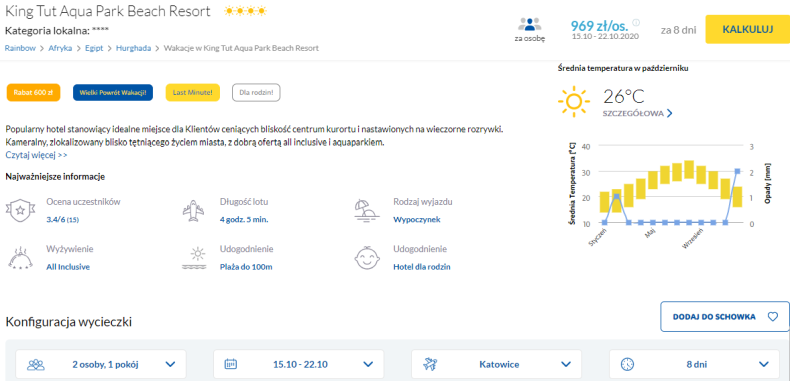
Task: Click the '26°C' average temperature value
Action: point(624,96)
